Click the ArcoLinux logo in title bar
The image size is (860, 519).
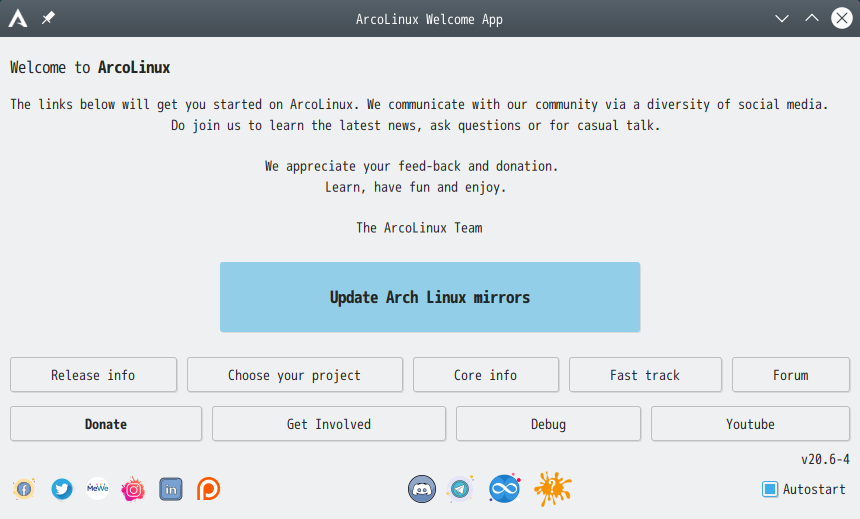tap(18, 19)
